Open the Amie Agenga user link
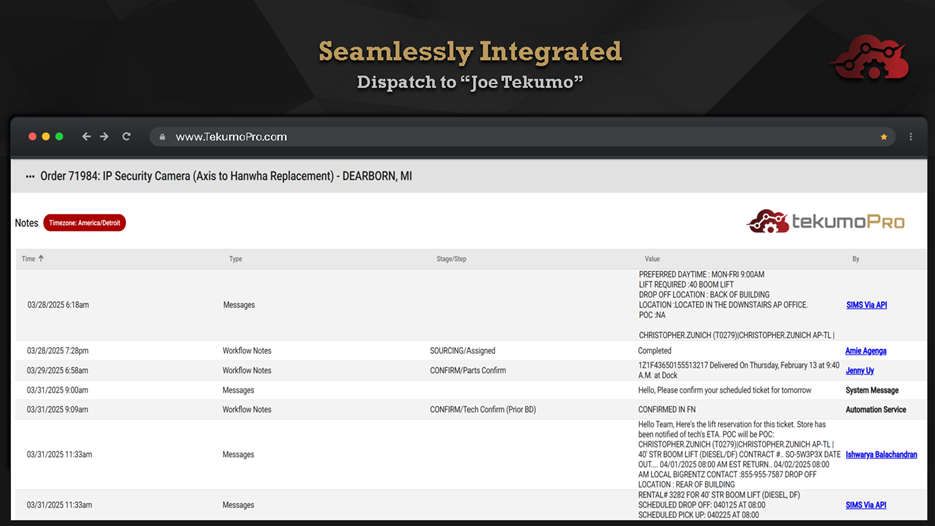Screen dimensions: 935x526 pos(865,351)
